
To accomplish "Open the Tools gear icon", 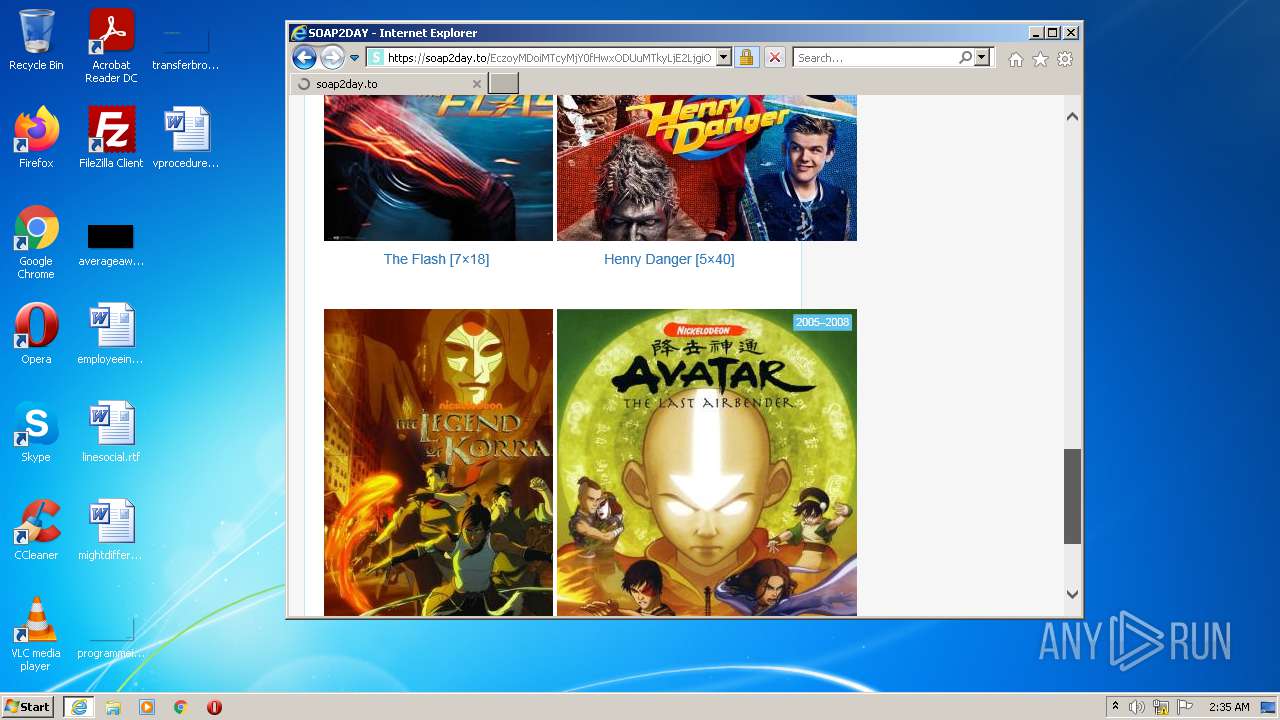I will (1065, 59).
